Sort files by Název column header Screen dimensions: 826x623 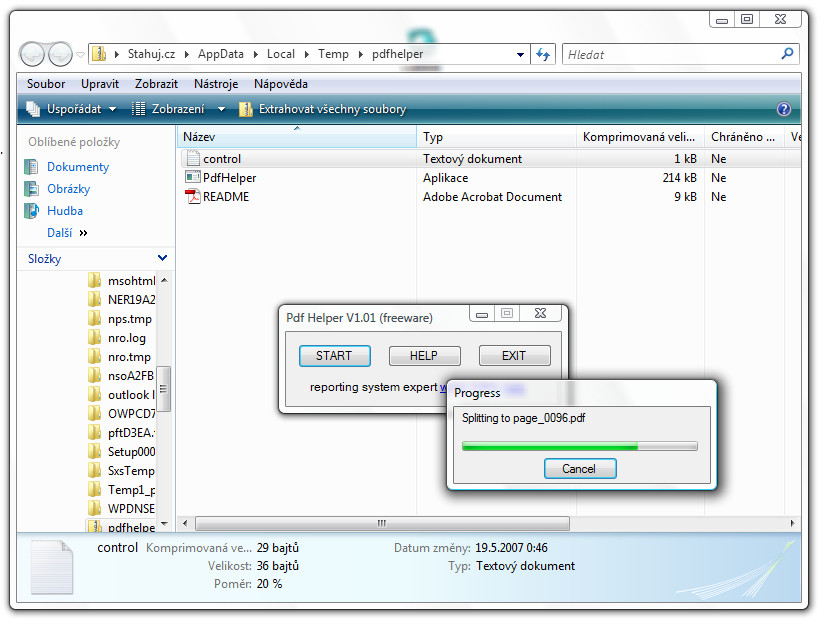[297, 137]
